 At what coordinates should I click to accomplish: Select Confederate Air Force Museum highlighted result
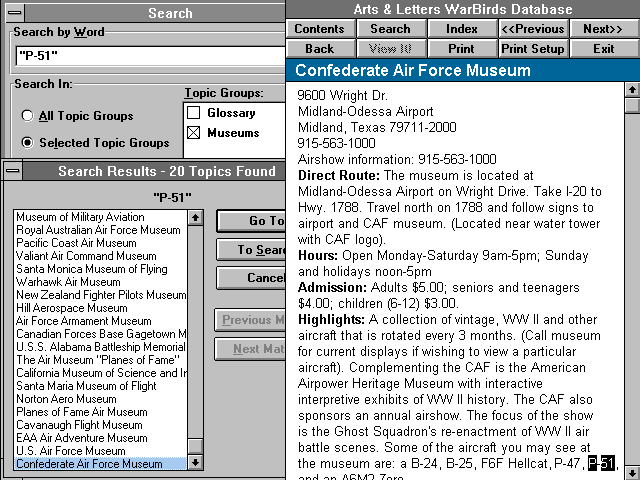pos(100,464)
